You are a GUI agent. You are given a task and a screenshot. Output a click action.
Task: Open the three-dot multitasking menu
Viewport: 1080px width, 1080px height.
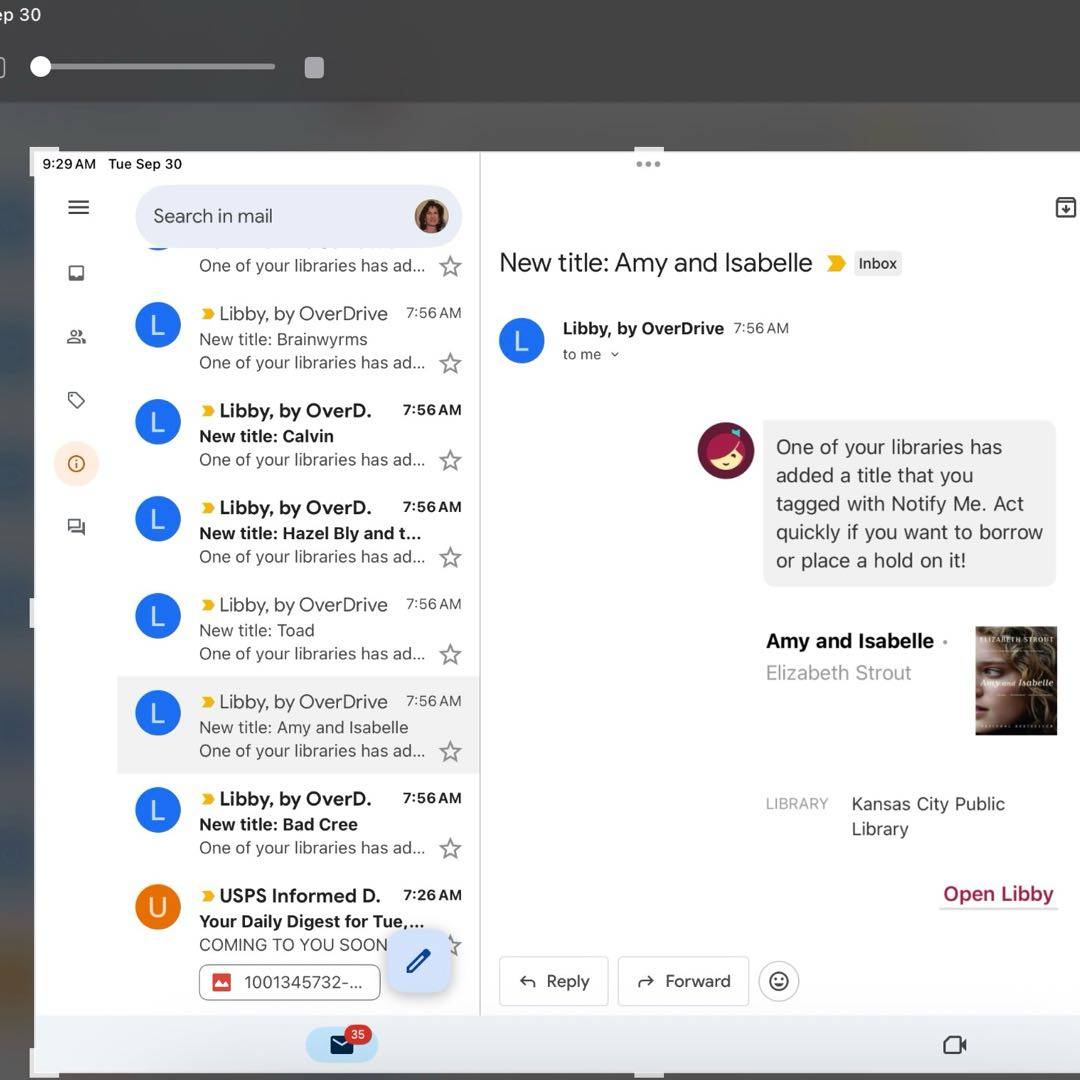[648, 164]
